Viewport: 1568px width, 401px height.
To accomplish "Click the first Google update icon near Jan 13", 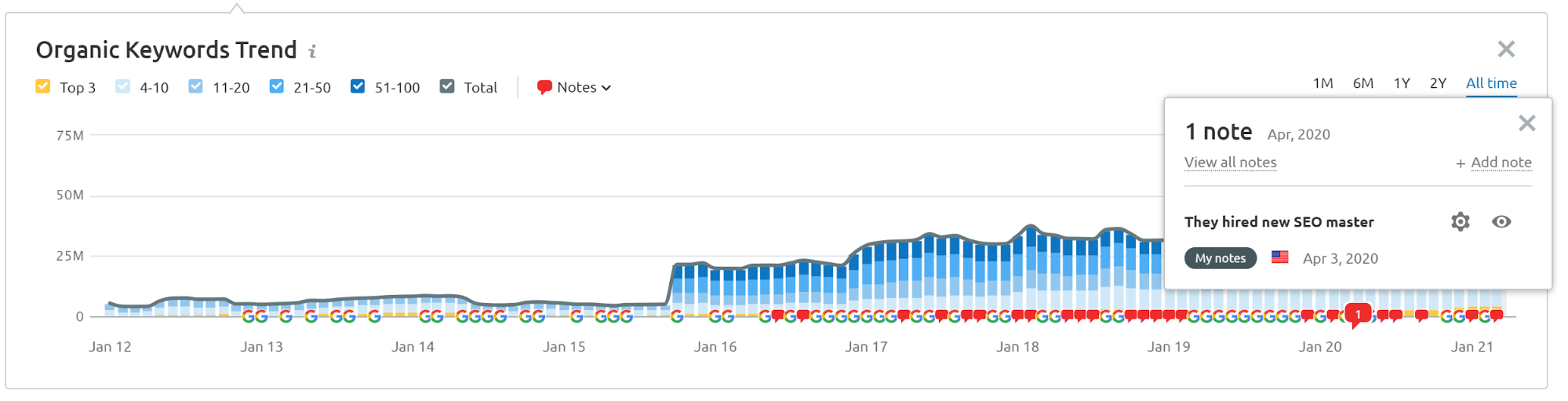I will [249, 316].
